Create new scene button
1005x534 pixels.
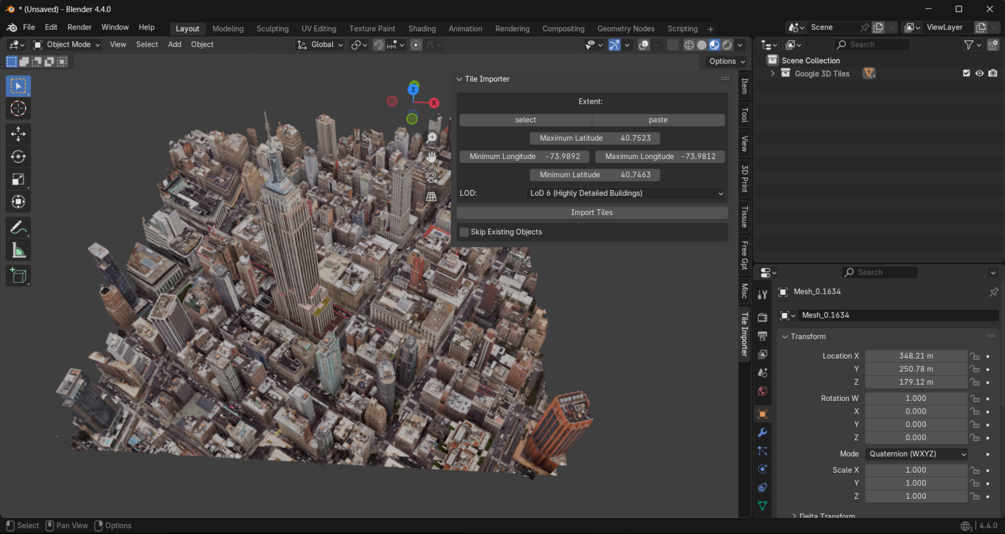point(878,28)
